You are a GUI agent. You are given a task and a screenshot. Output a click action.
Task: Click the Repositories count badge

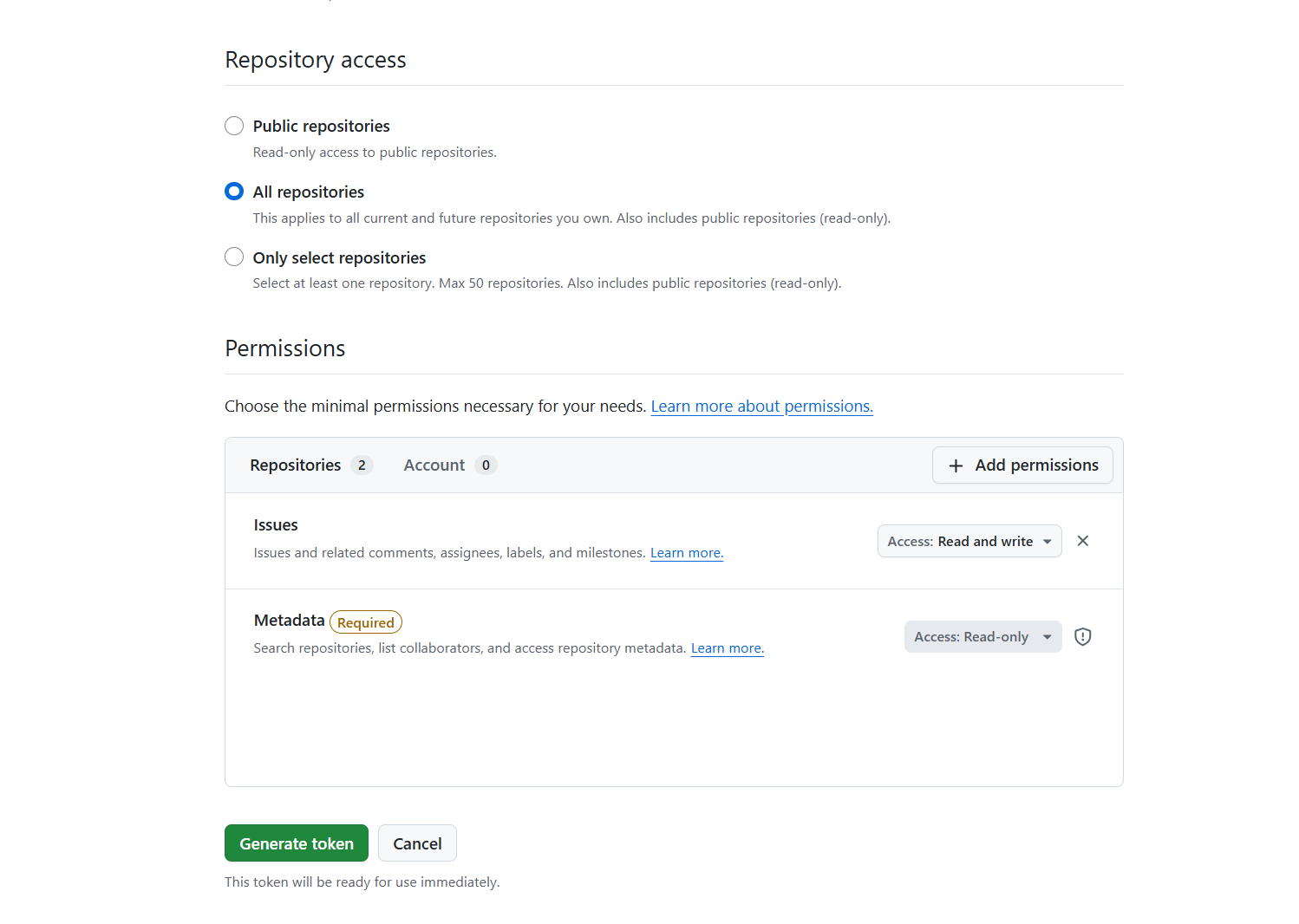(362, 465)
